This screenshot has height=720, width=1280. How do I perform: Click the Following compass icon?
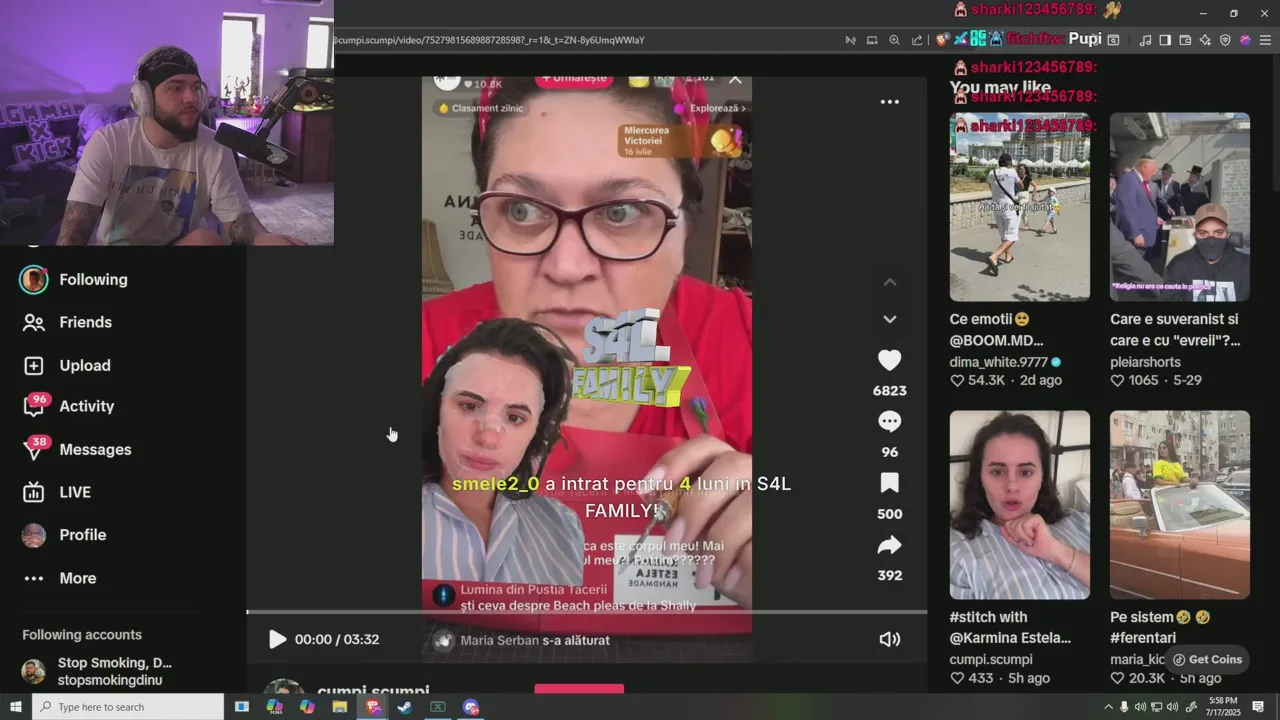pyautogui.click(x=34, y=280)
